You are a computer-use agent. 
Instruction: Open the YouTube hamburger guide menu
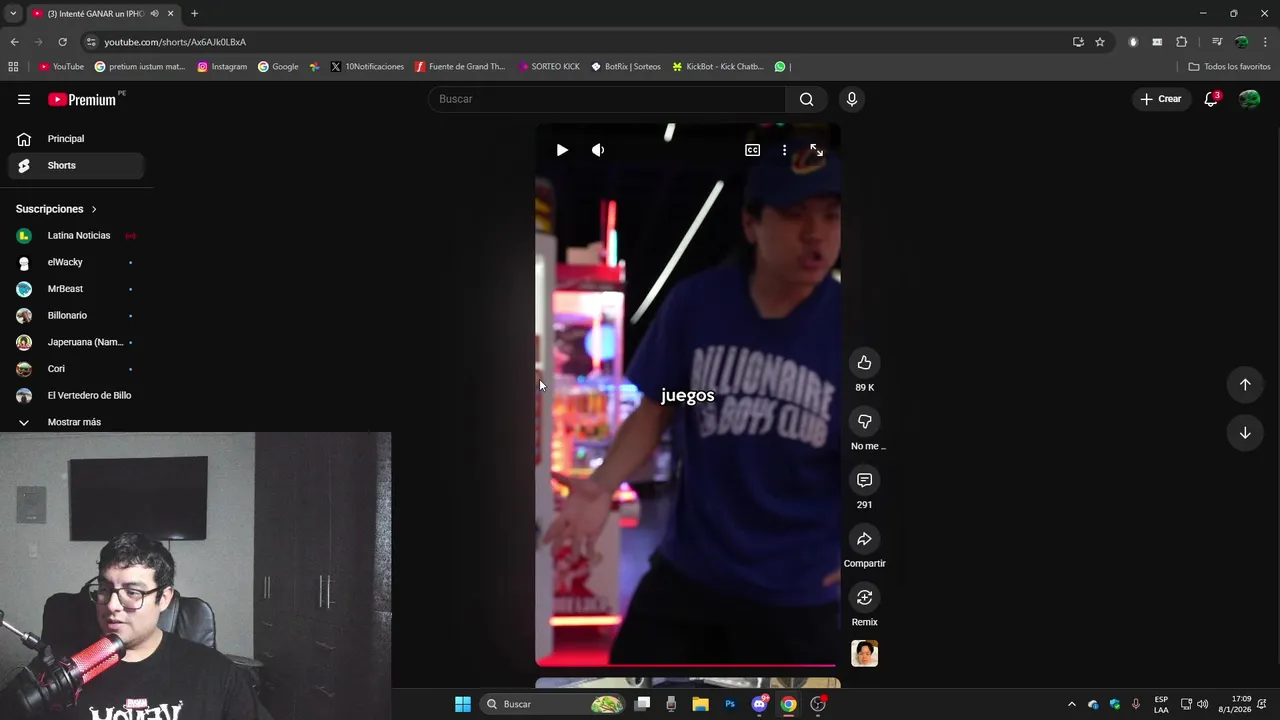click(x=24, y=99)
